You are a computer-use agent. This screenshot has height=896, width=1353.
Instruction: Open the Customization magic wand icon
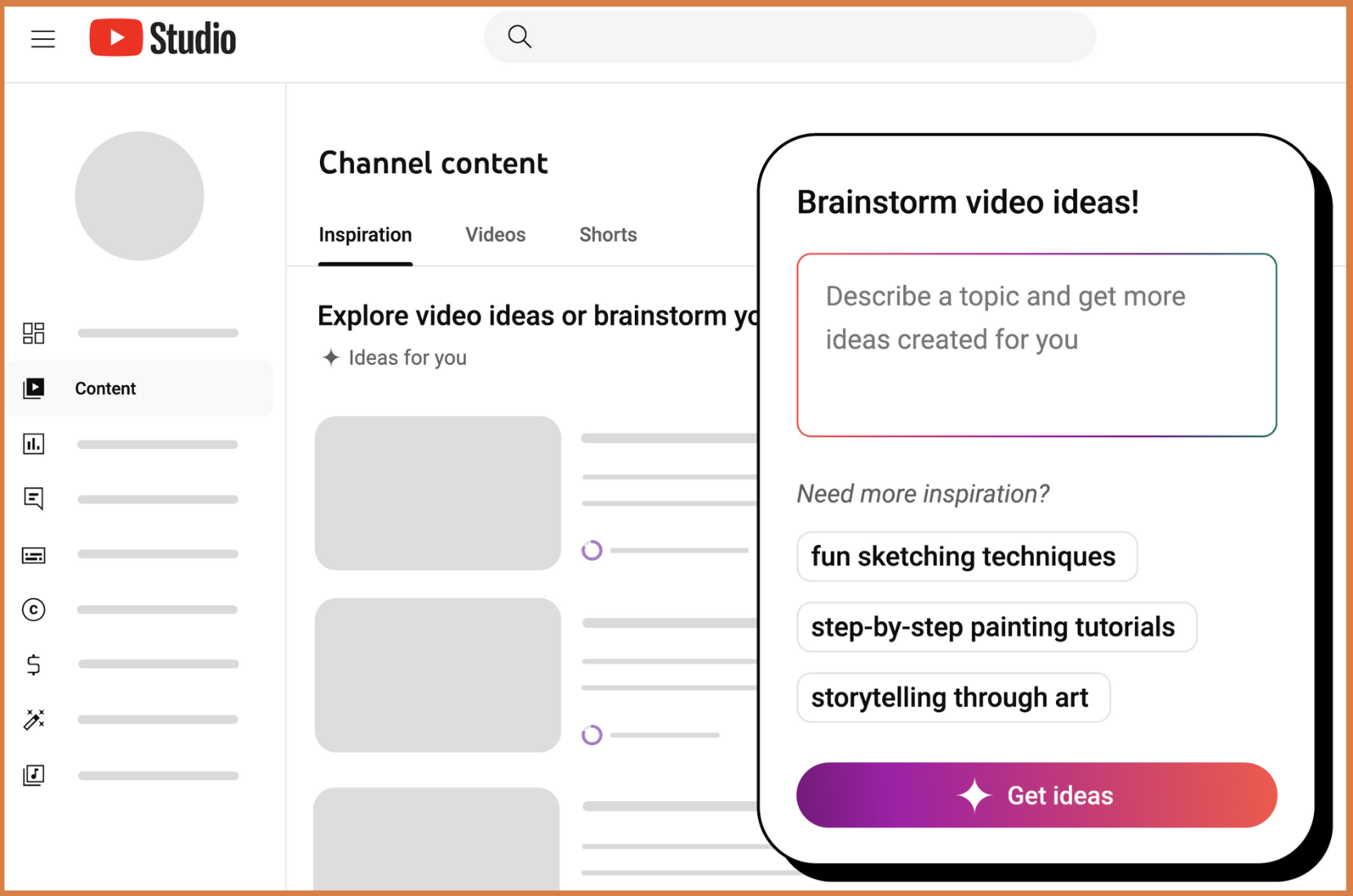33,719
